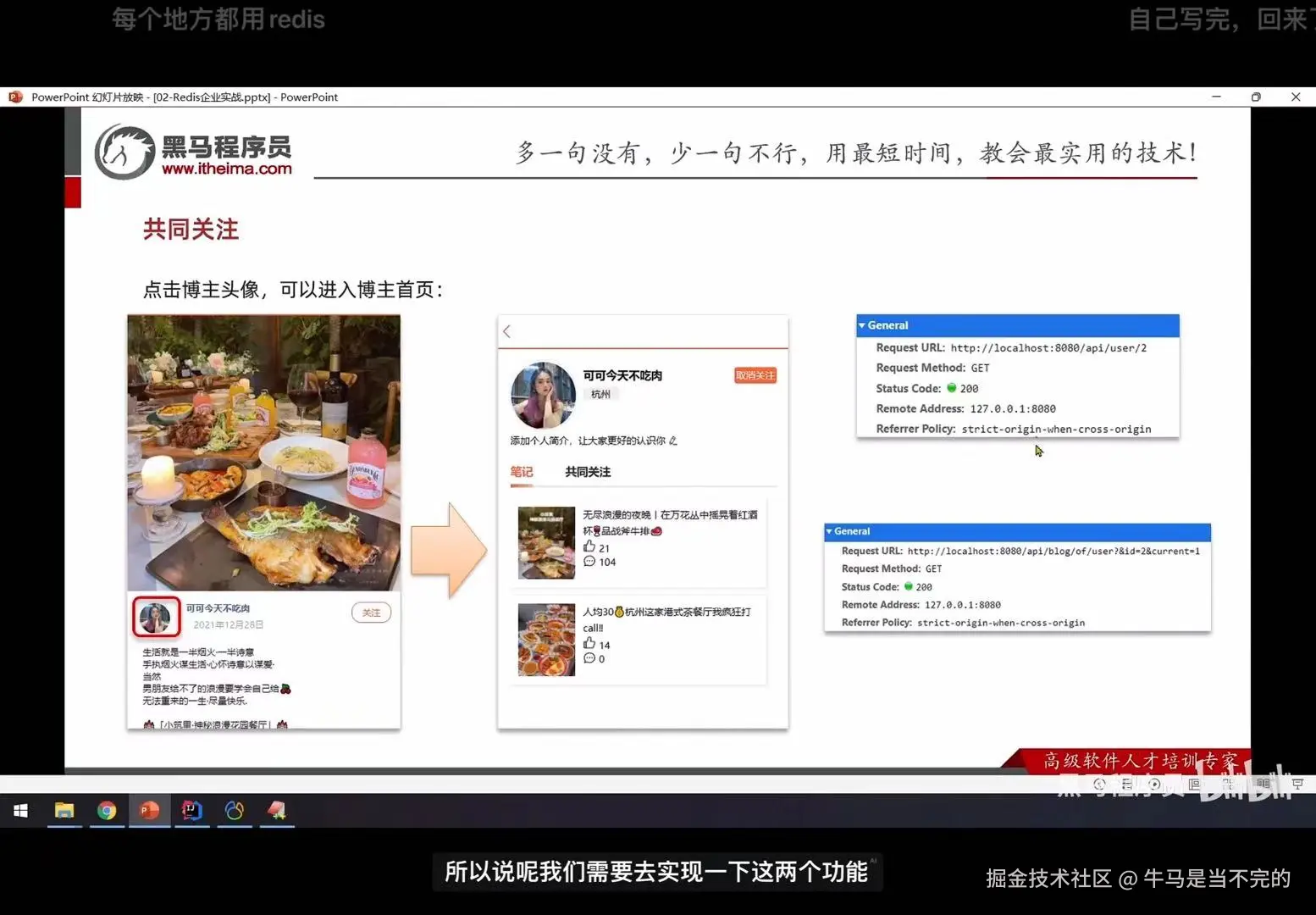The height and width of the screenshot is (915, 1316).
Task: Click the 共同关注 slide heading
Action: click(191, 230)
